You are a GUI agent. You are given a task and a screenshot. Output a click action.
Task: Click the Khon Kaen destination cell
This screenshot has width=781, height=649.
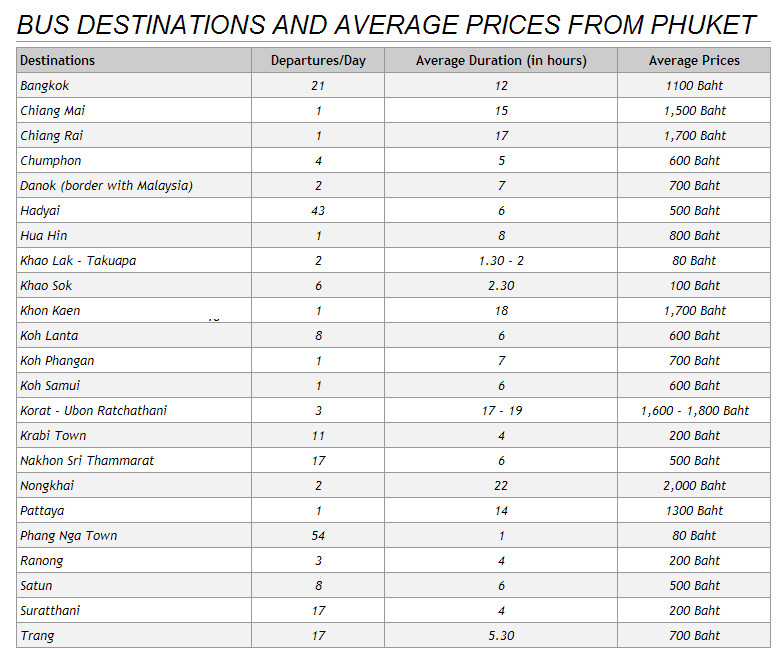[134, 310]
